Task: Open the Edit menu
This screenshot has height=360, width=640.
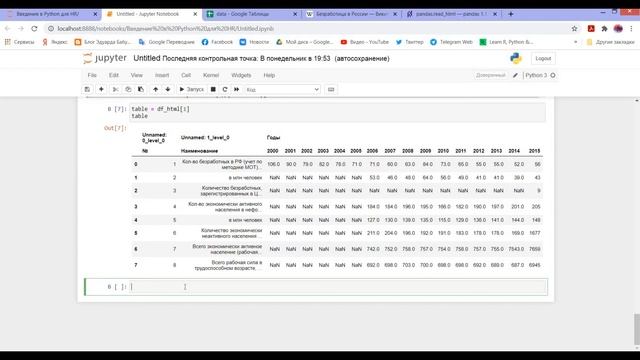Action: [113, 75]
